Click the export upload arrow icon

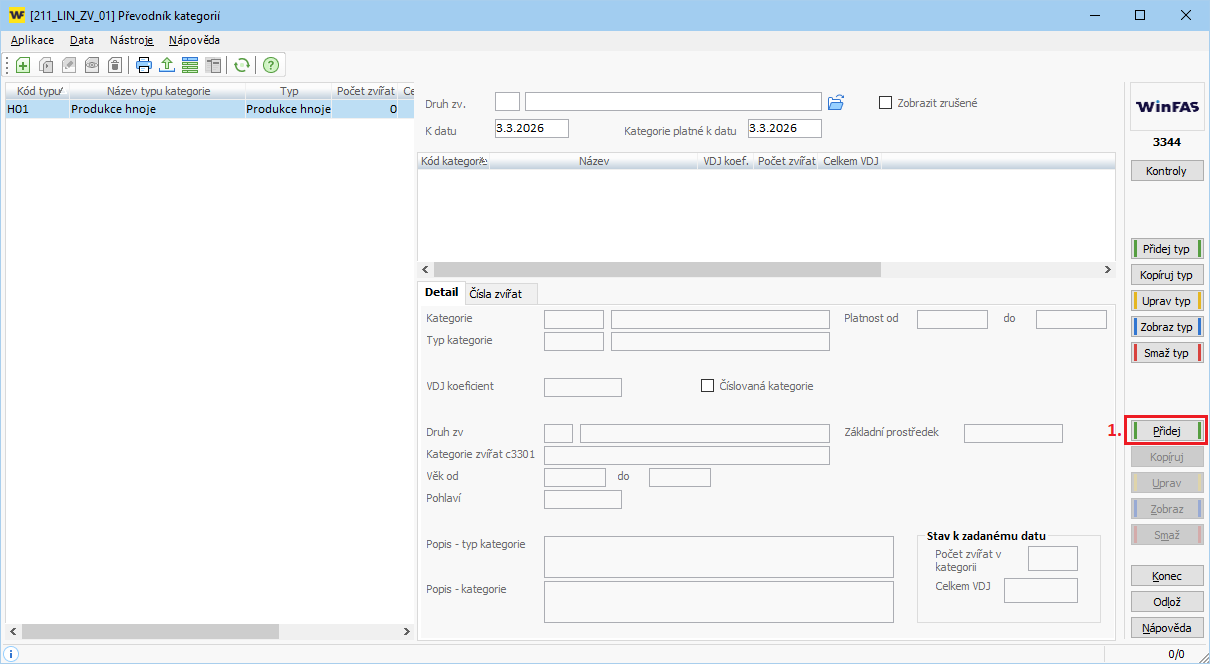click(167, 65)
